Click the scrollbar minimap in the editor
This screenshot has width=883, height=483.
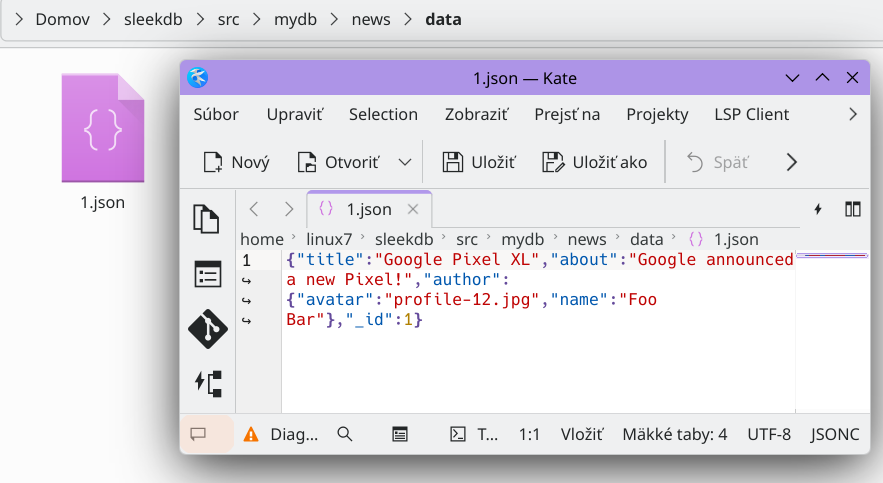832,258
